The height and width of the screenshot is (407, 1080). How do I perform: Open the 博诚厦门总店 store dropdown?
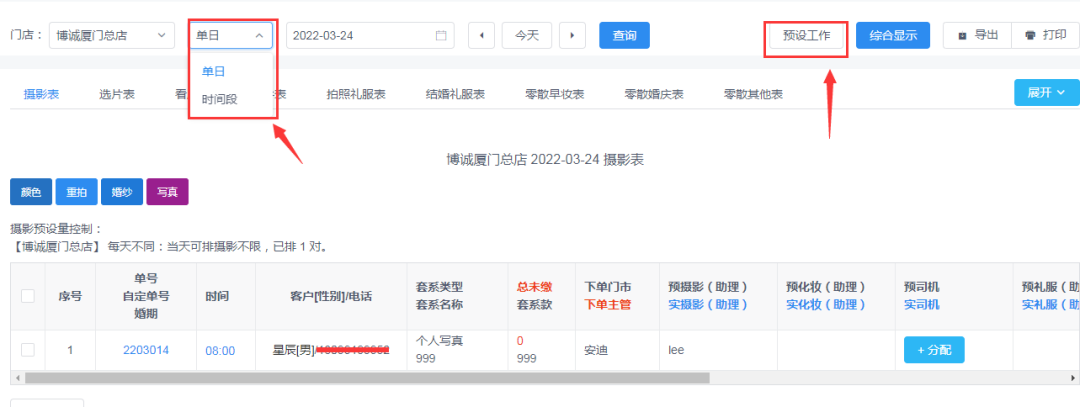click(x=112, y=36)
